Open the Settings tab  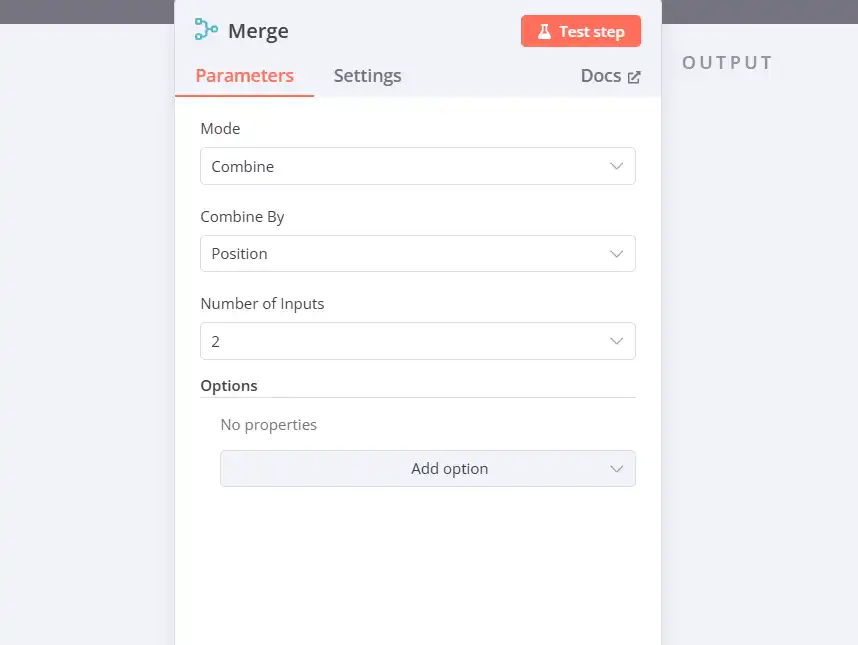367,76
